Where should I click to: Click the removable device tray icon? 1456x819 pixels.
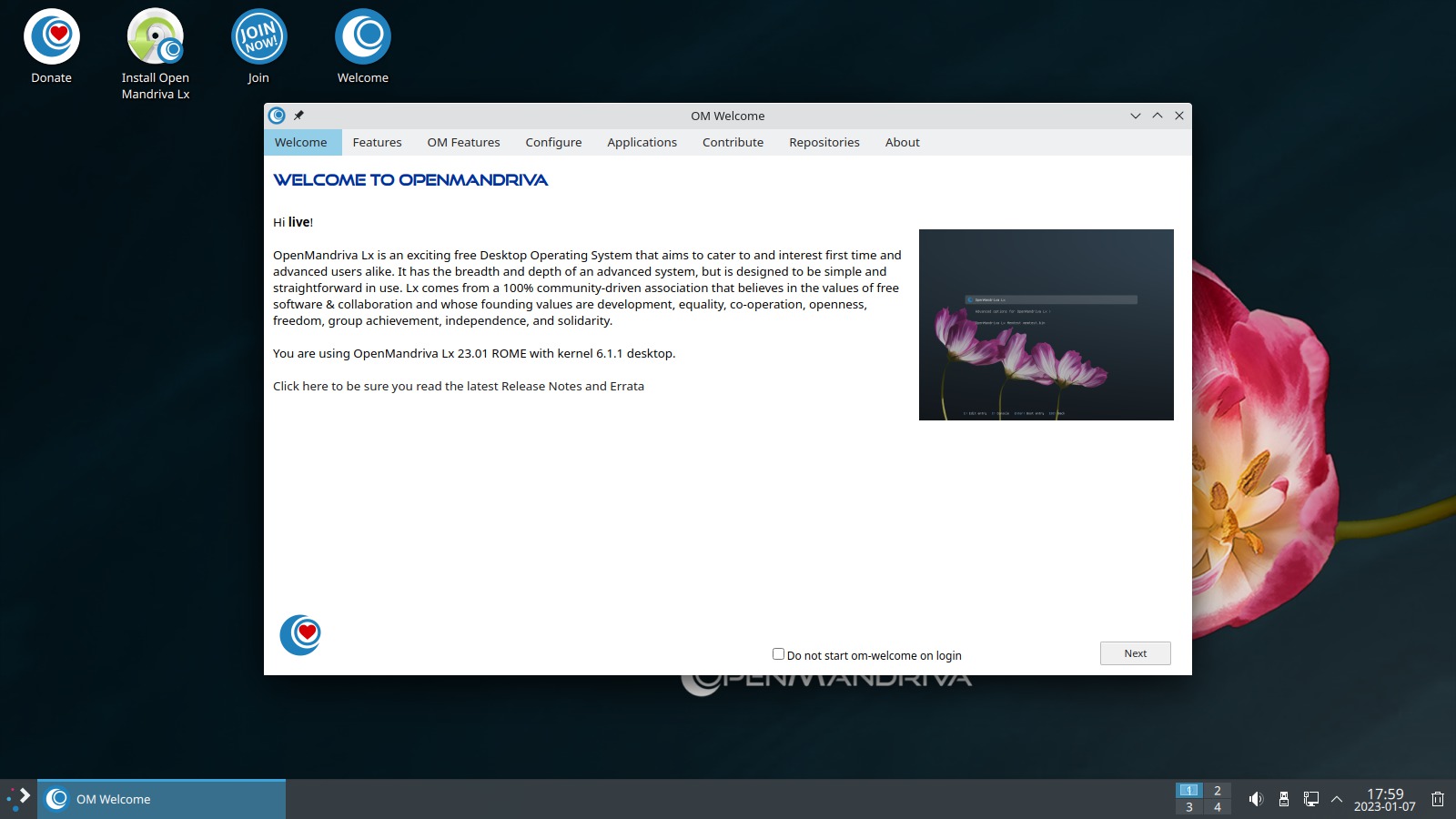(1283, 799)
